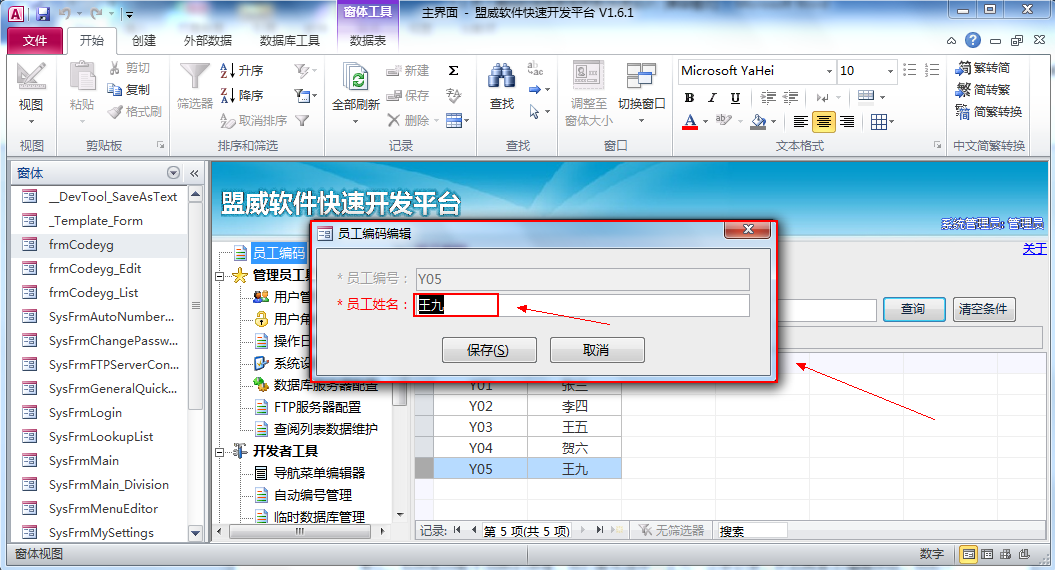The image size is (1055, 570).
Task: Open the 查找 binoculars find tool
Action: point(501,87)
